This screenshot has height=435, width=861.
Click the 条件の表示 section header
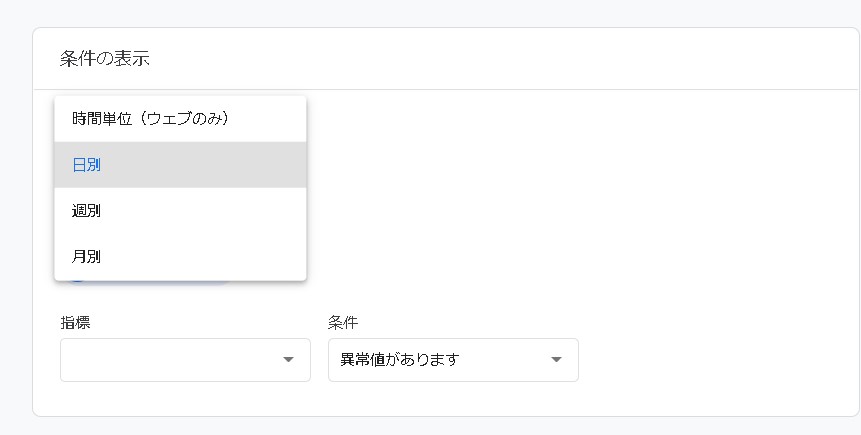pyautogui.click(x=105, y=58)
